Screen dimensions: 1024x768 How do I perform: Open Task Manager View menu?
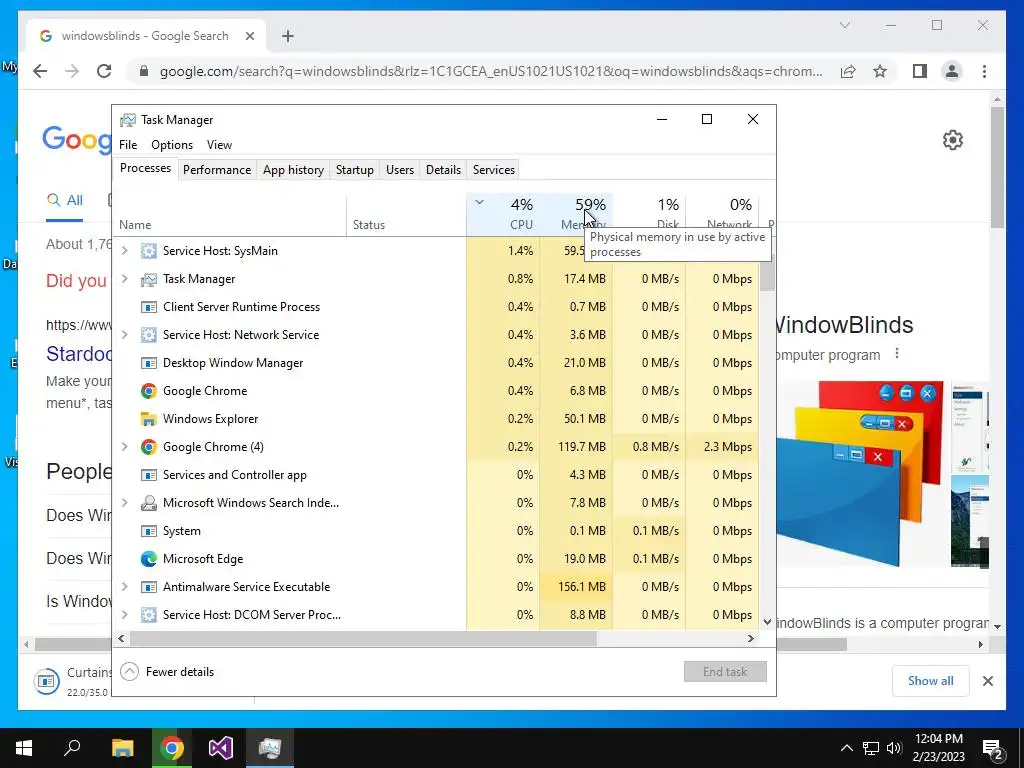coord(219,145)
